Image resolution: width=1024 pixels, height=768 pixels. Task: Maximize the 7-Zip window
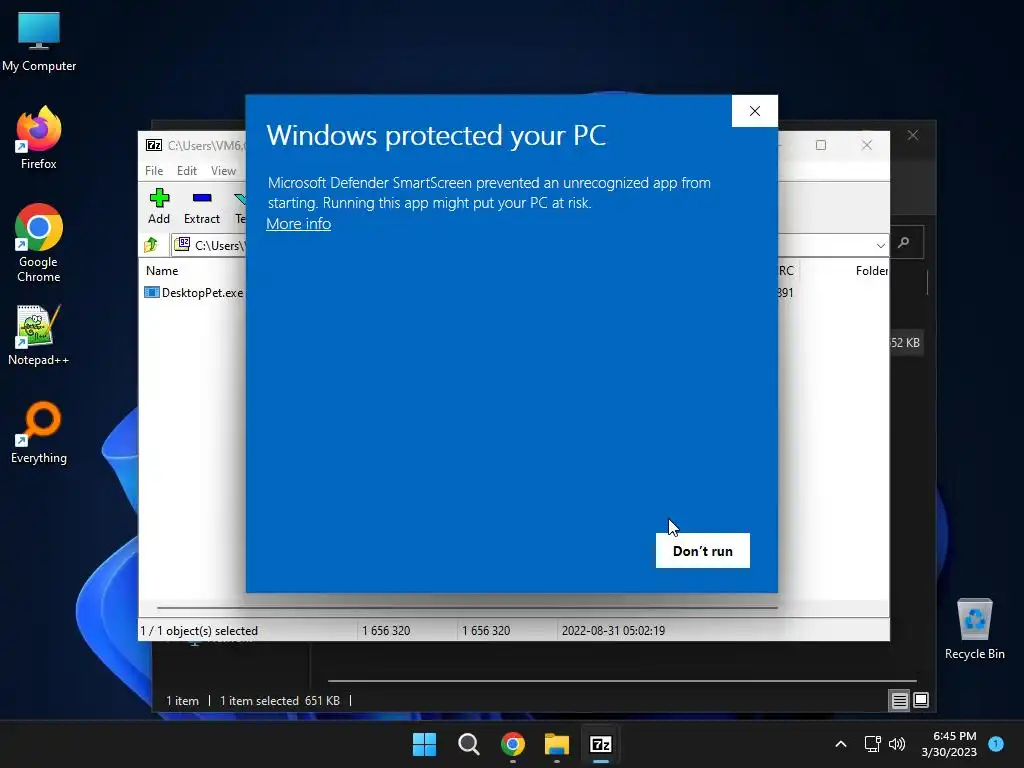point(821,145)
